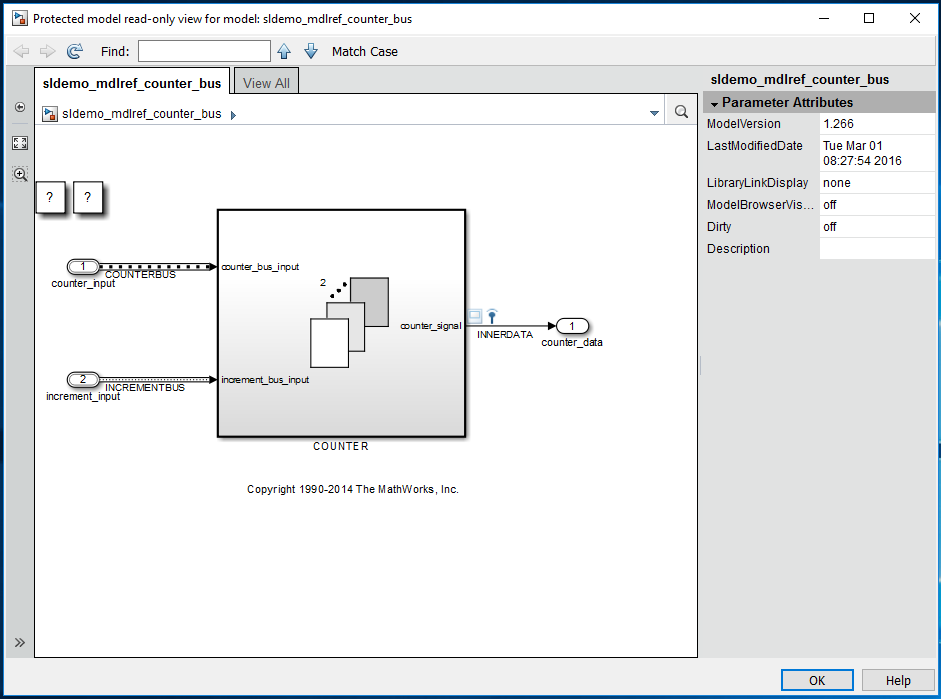
Task: Maximize the protected model window
Action: pyautogui.click(x=868, y=18)
